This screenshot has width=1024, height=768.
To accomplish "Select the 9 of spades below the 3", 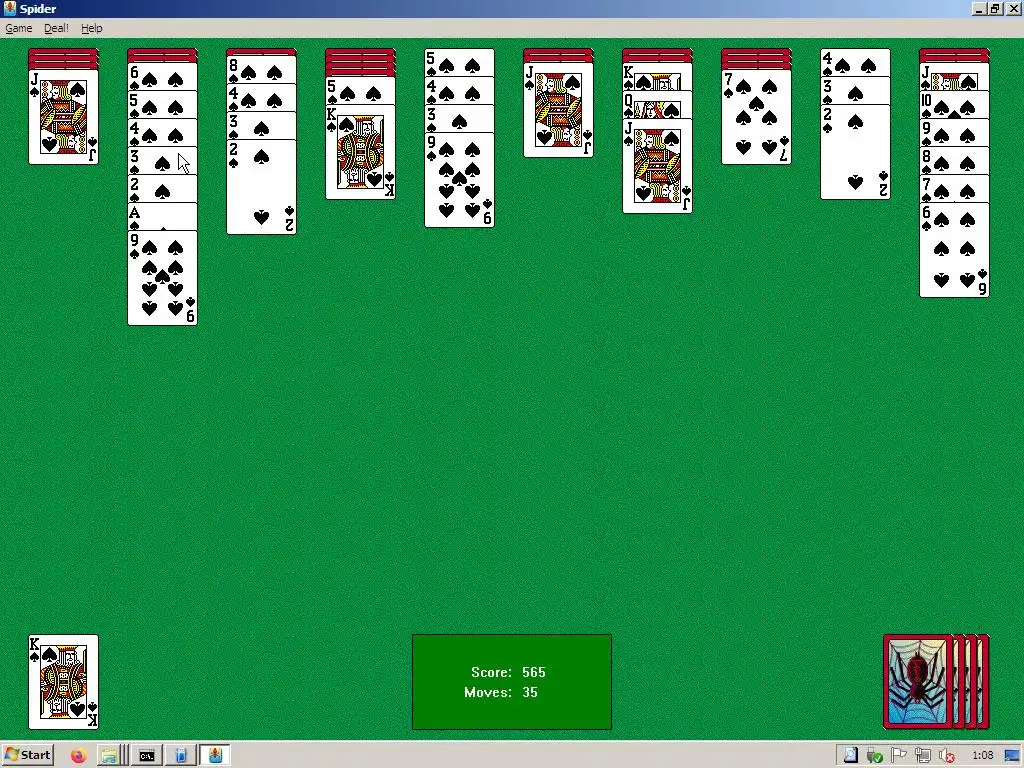I will 459,180.
